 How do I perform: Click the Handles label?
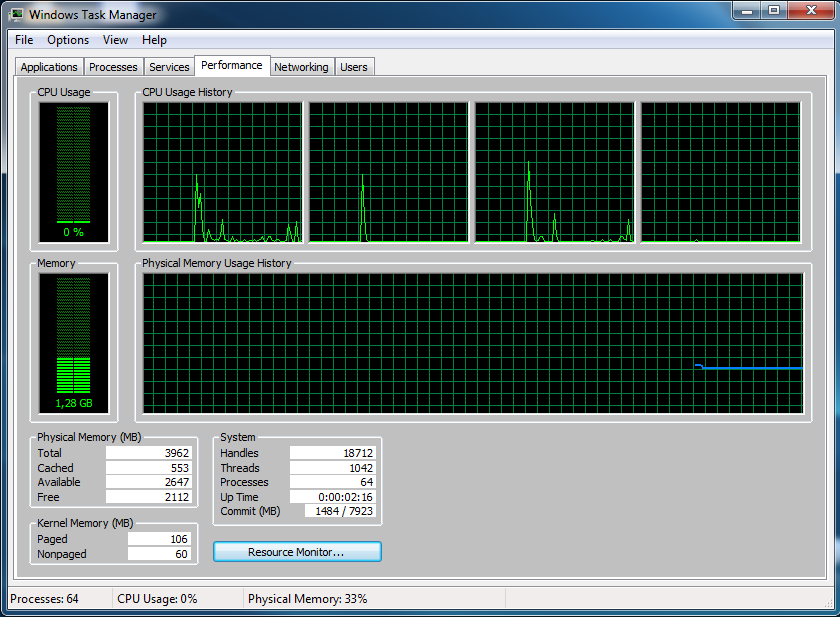[x=239, y=453]
